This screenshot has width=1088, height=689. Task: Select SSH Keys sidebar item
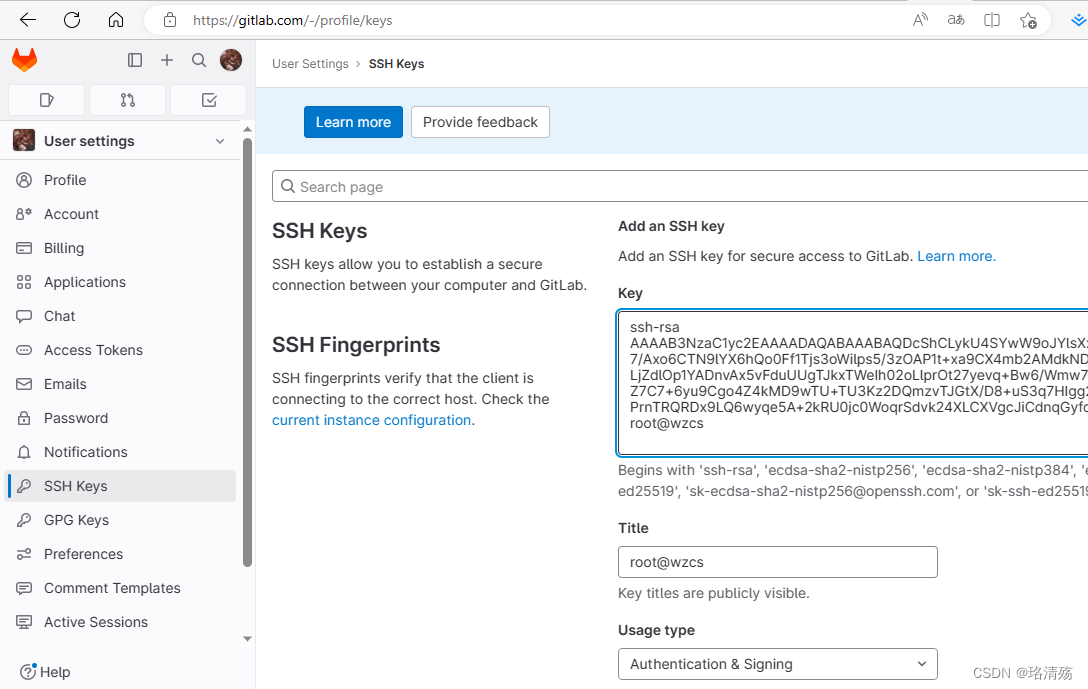(x=120, y=486)
